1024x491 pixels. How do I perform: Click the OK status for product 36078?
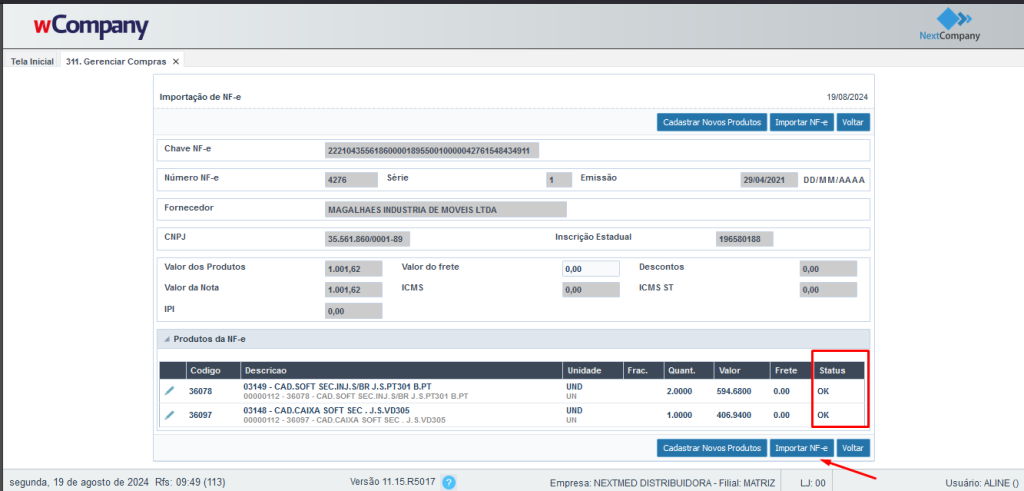click(x=823, y=391)
